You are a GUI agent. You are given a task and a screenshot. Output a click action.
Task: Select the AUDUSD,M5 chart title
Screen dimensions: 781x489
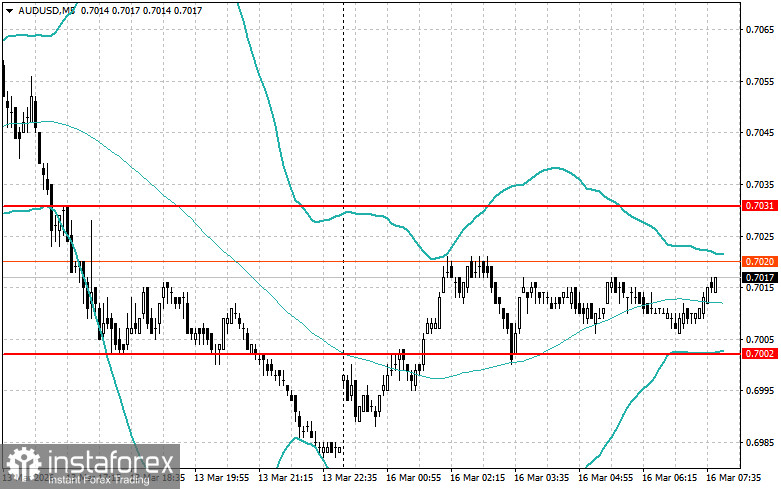(x=46, y=10)
